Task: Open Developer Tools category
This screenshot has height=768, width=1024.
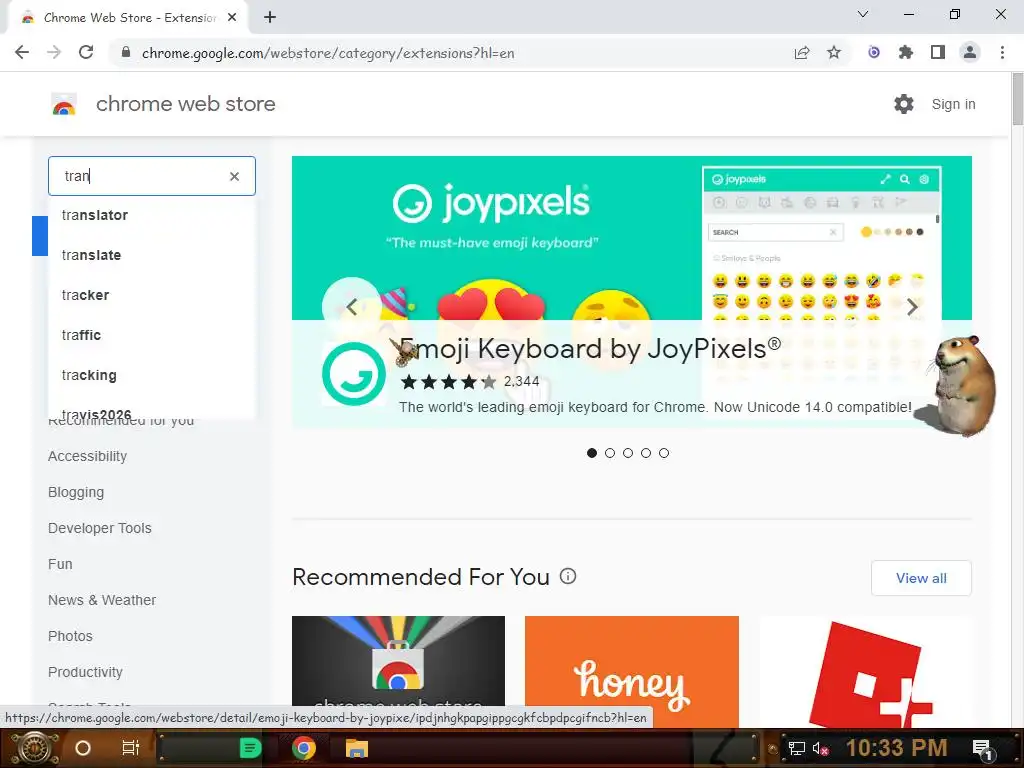Action: click(99, 528)
